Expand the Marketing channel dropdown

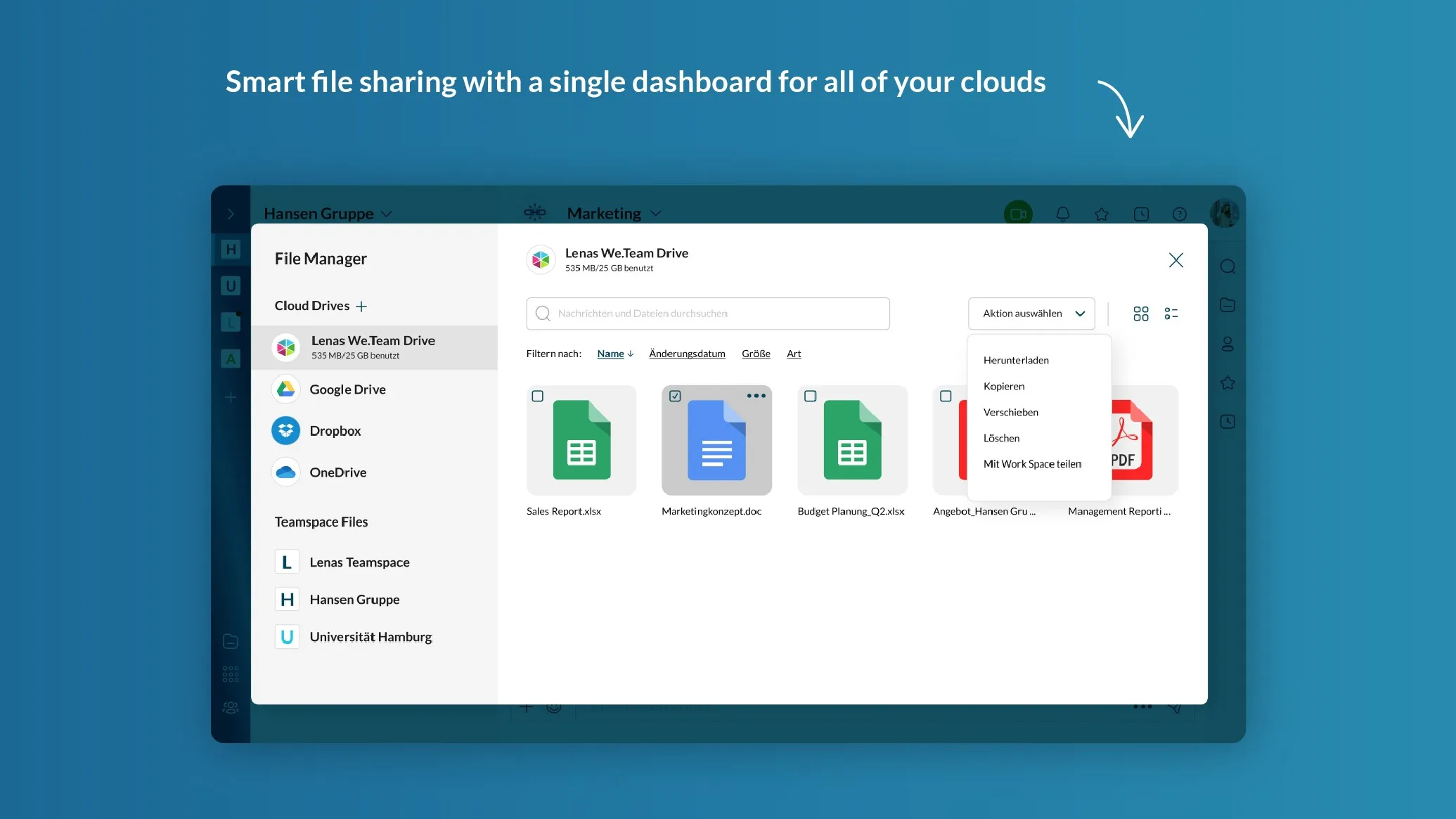tap(656, 213)
